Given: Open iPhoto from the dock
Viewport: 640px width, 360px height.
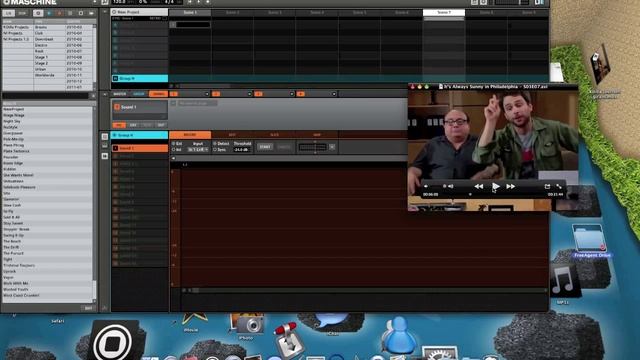Looking at the screenshot, I should (x=247, y=325).
